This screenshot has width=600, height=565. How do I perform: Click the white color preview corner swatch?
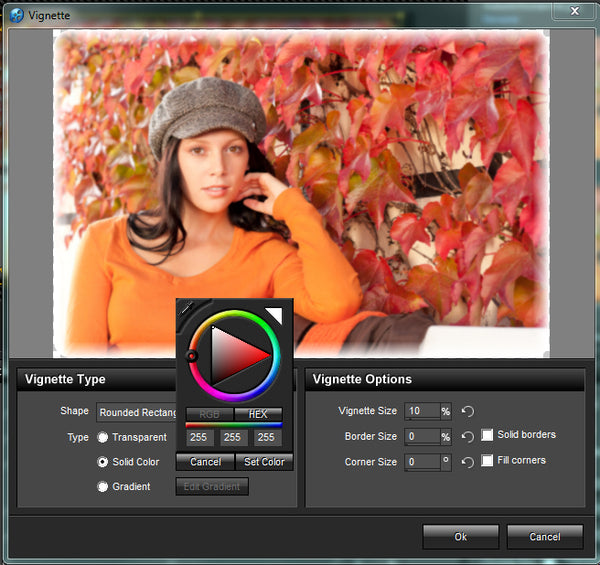tap(273, 316)
